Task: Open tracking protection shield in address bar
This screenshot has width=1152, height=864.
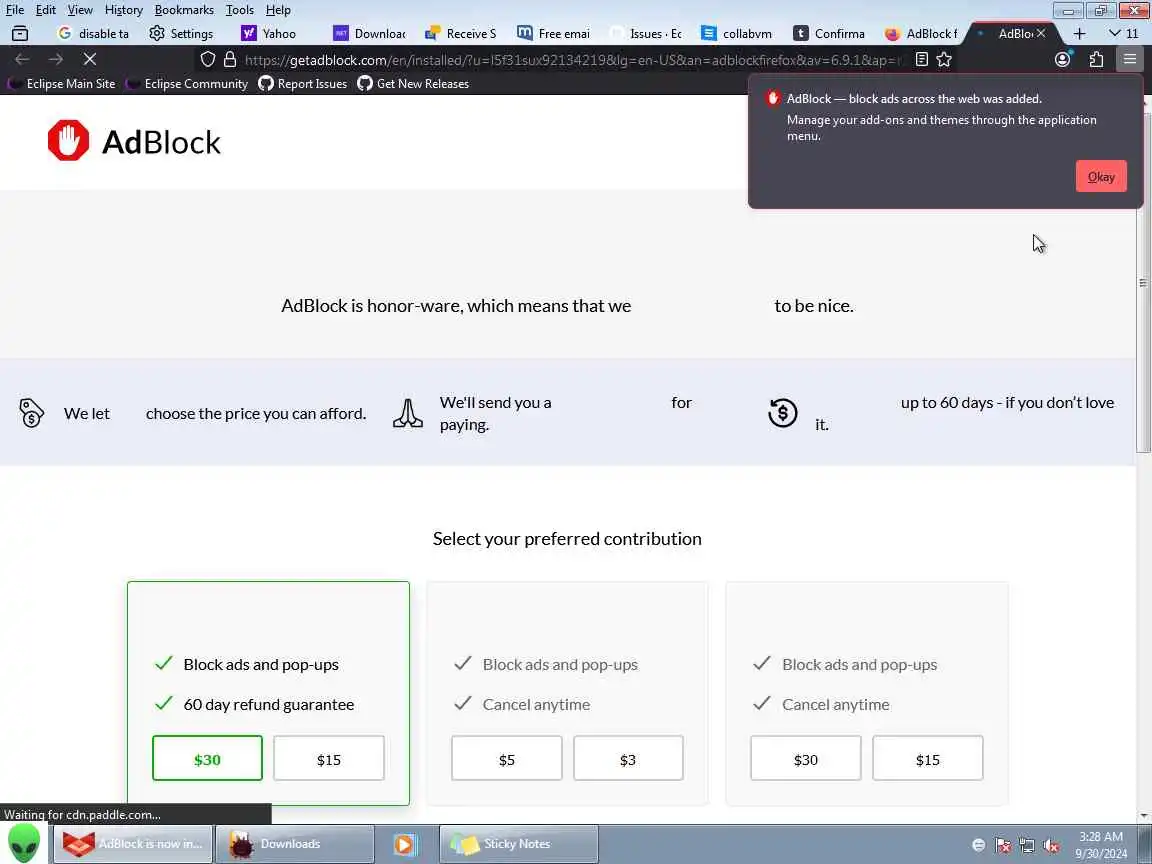Action: 208,60
